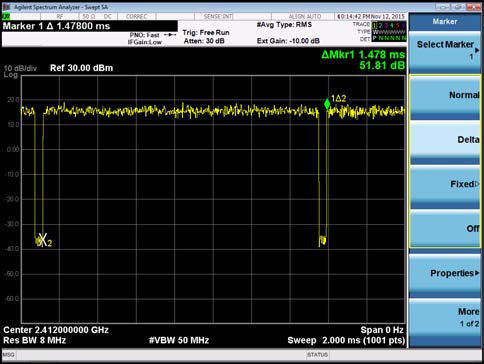Viewport: 484px width, 364px height.
Task: Click the Ext Gain: -10.00 dB text
Action: point(288,41)
